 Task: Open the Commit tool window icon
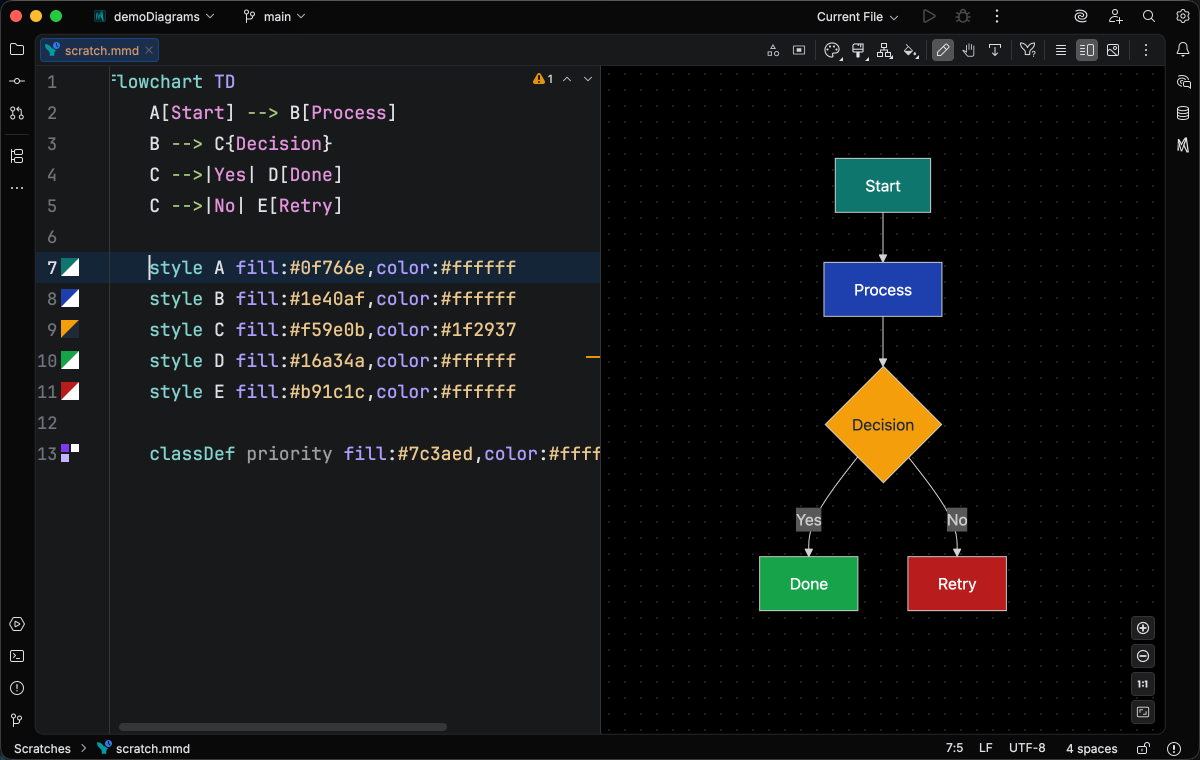coord(16,81)
